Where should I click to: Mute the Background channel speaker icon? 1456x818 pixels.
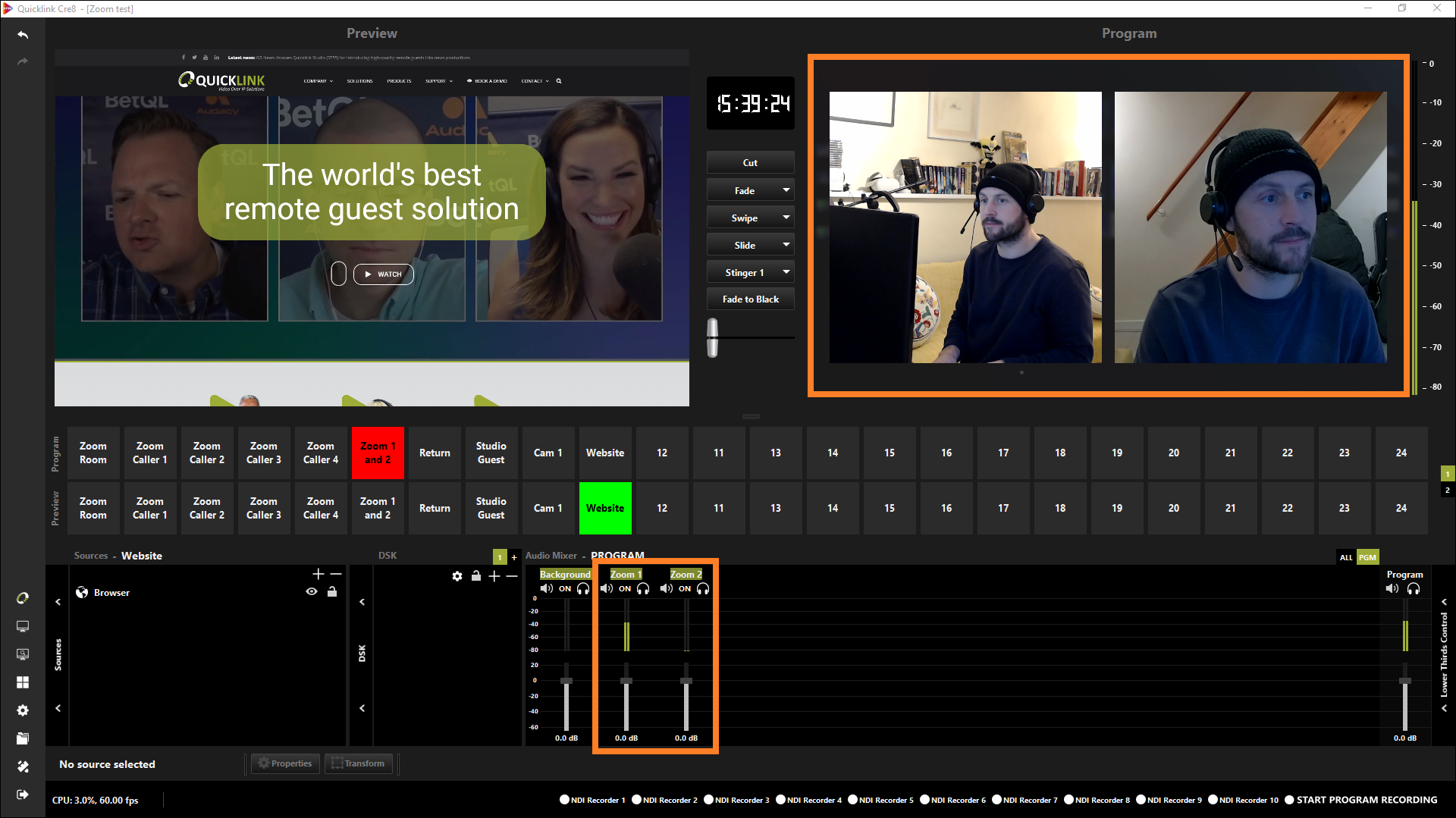546,589
